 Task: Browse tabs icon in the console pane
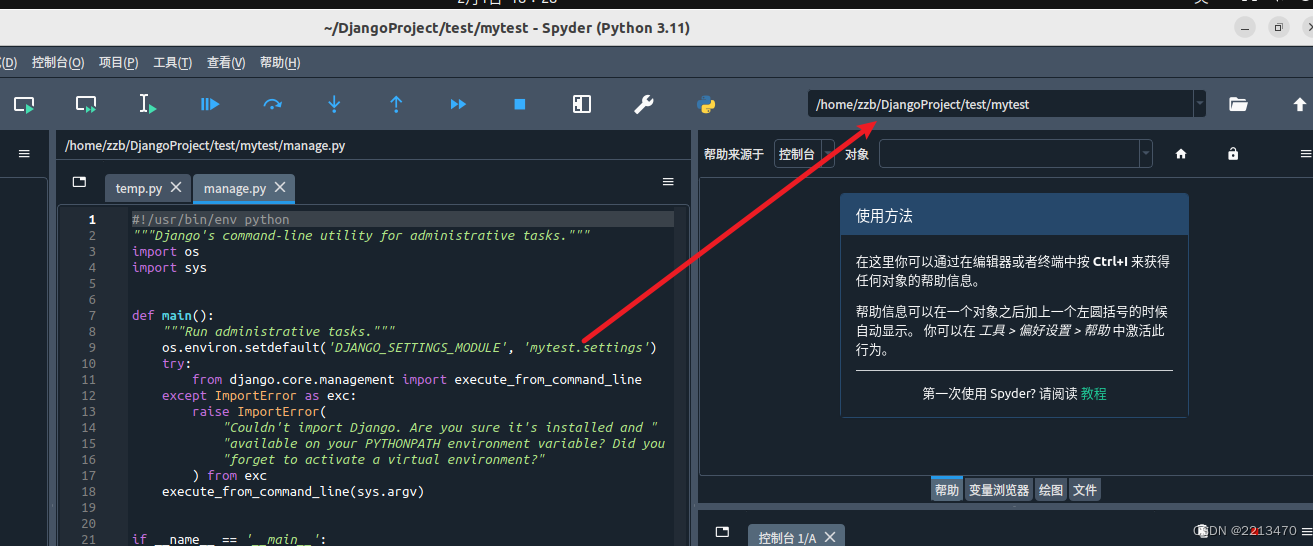[x=724, y=530]
